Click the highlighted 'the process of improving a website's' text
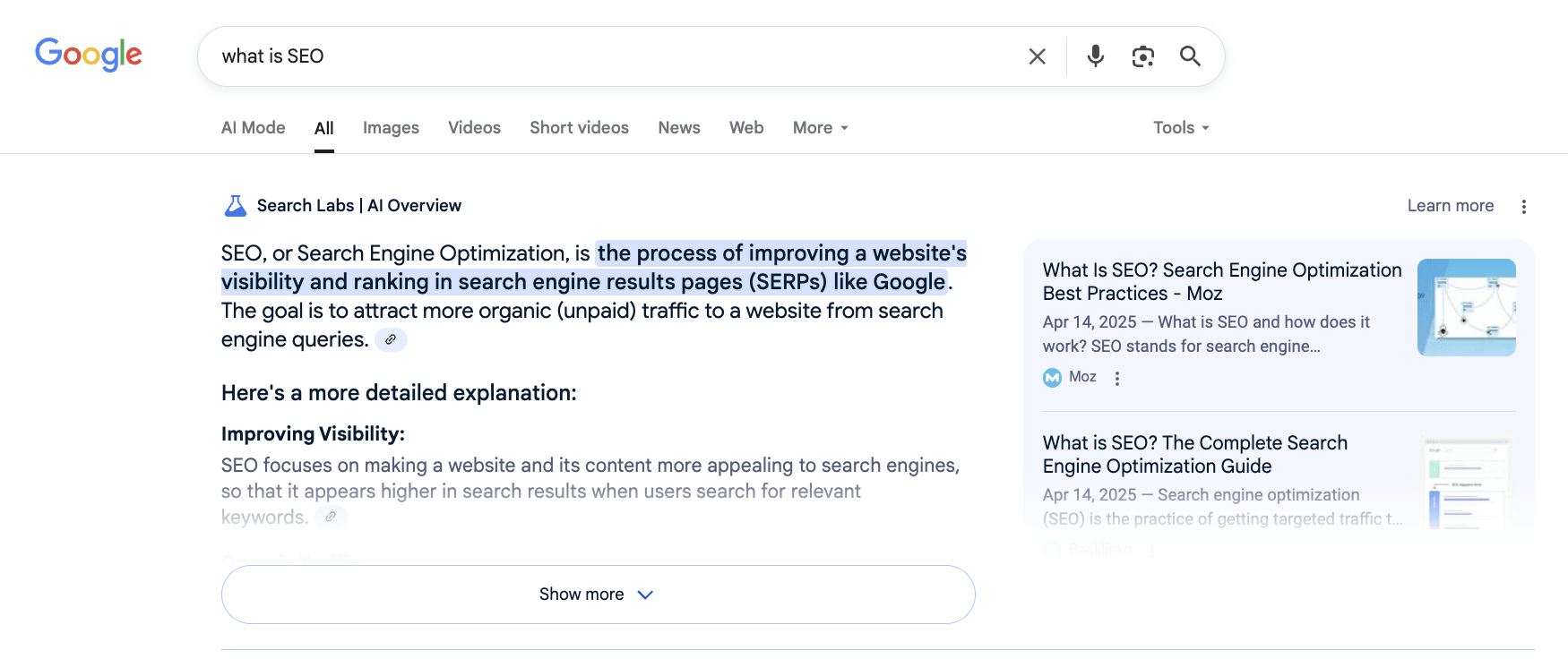This screenshot has width=1568, height=659. tap(782, 253)
